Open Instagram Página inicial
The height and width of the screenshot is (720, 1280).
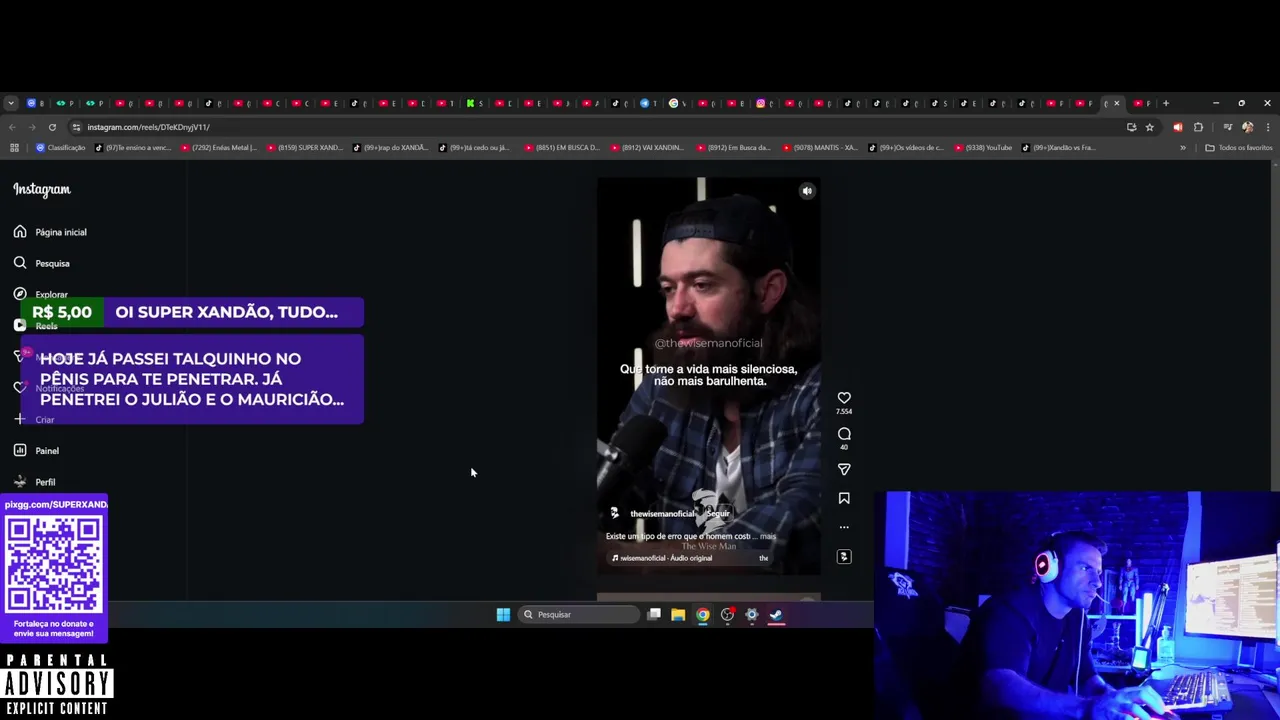[50, 232]
